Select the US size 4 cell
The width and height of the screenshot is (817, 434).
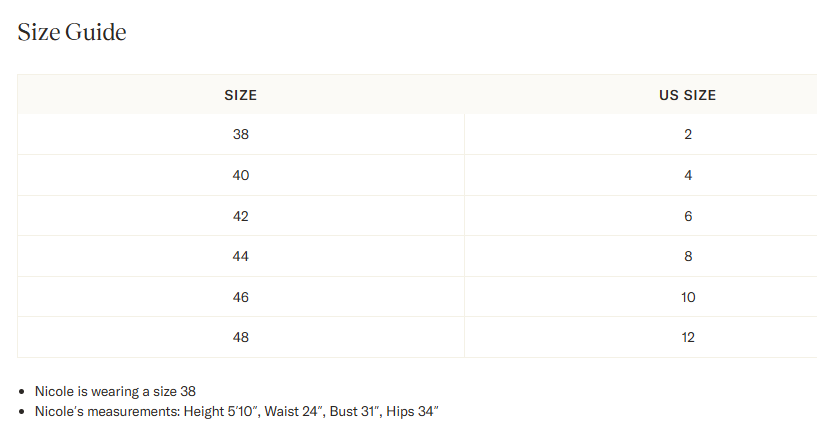[688, 175]
